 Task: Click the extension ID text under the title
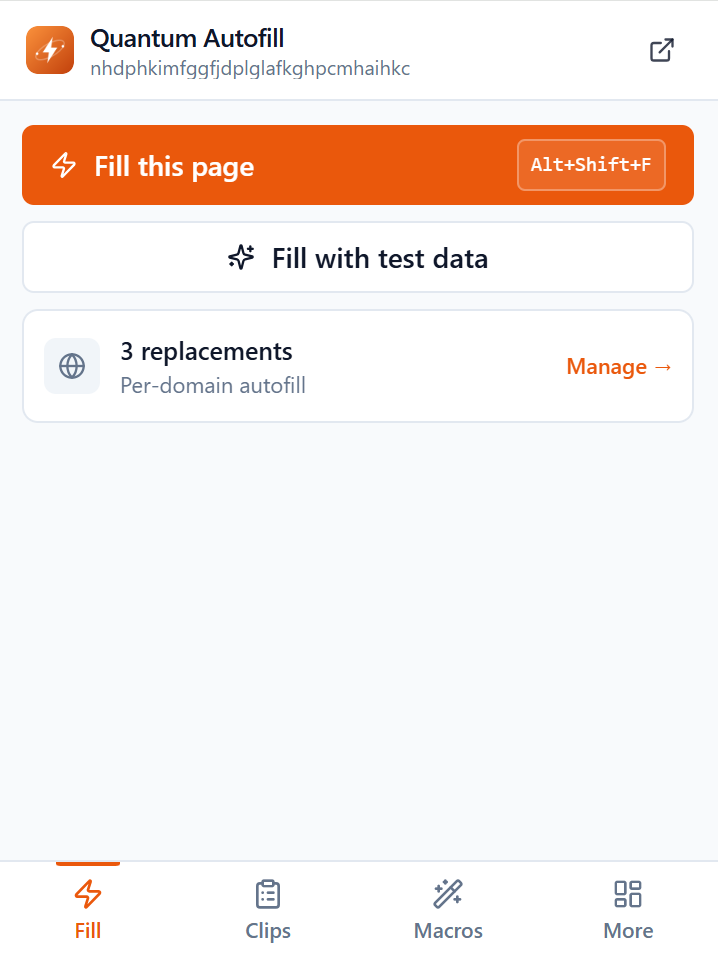(250, 69)
